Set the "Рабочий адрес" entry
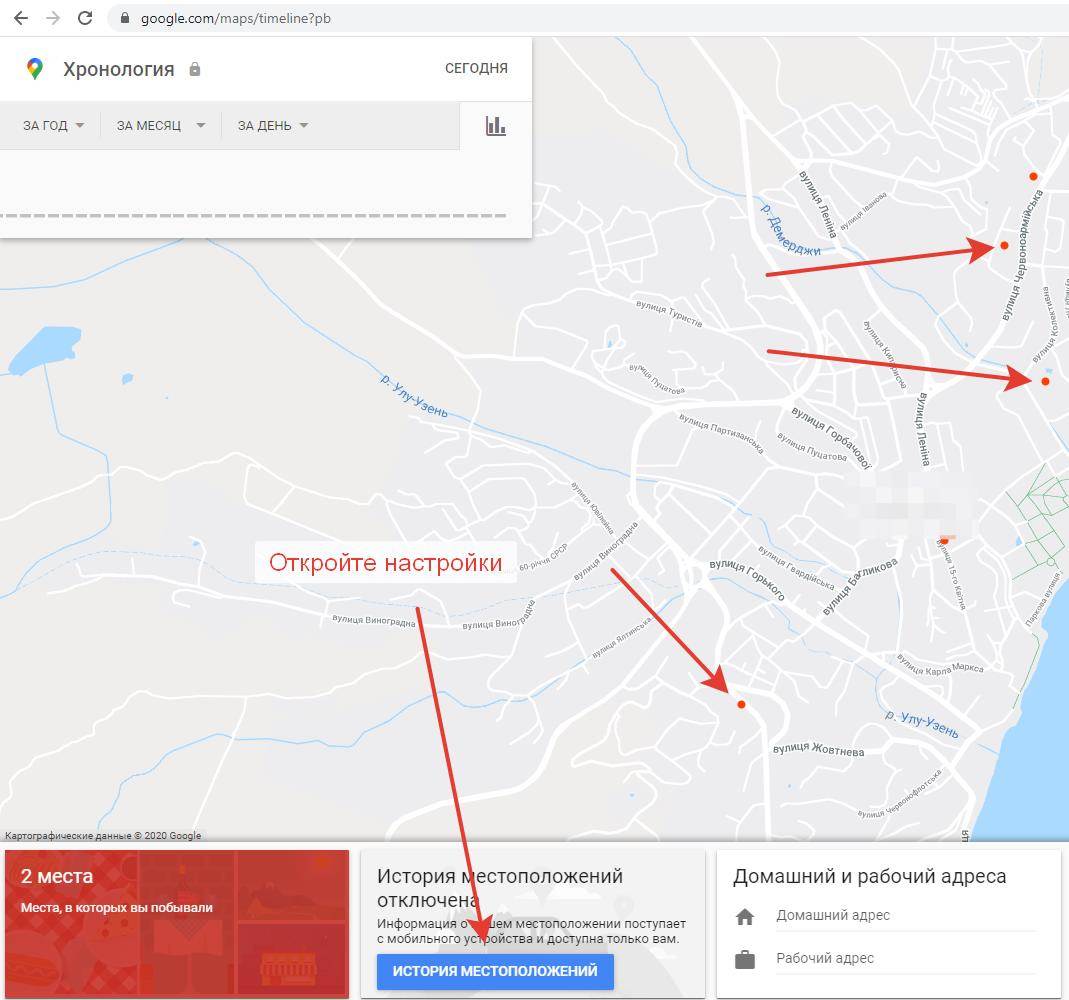The height and width of the screenshot is (1000, 1069). [x=824, y=959]
